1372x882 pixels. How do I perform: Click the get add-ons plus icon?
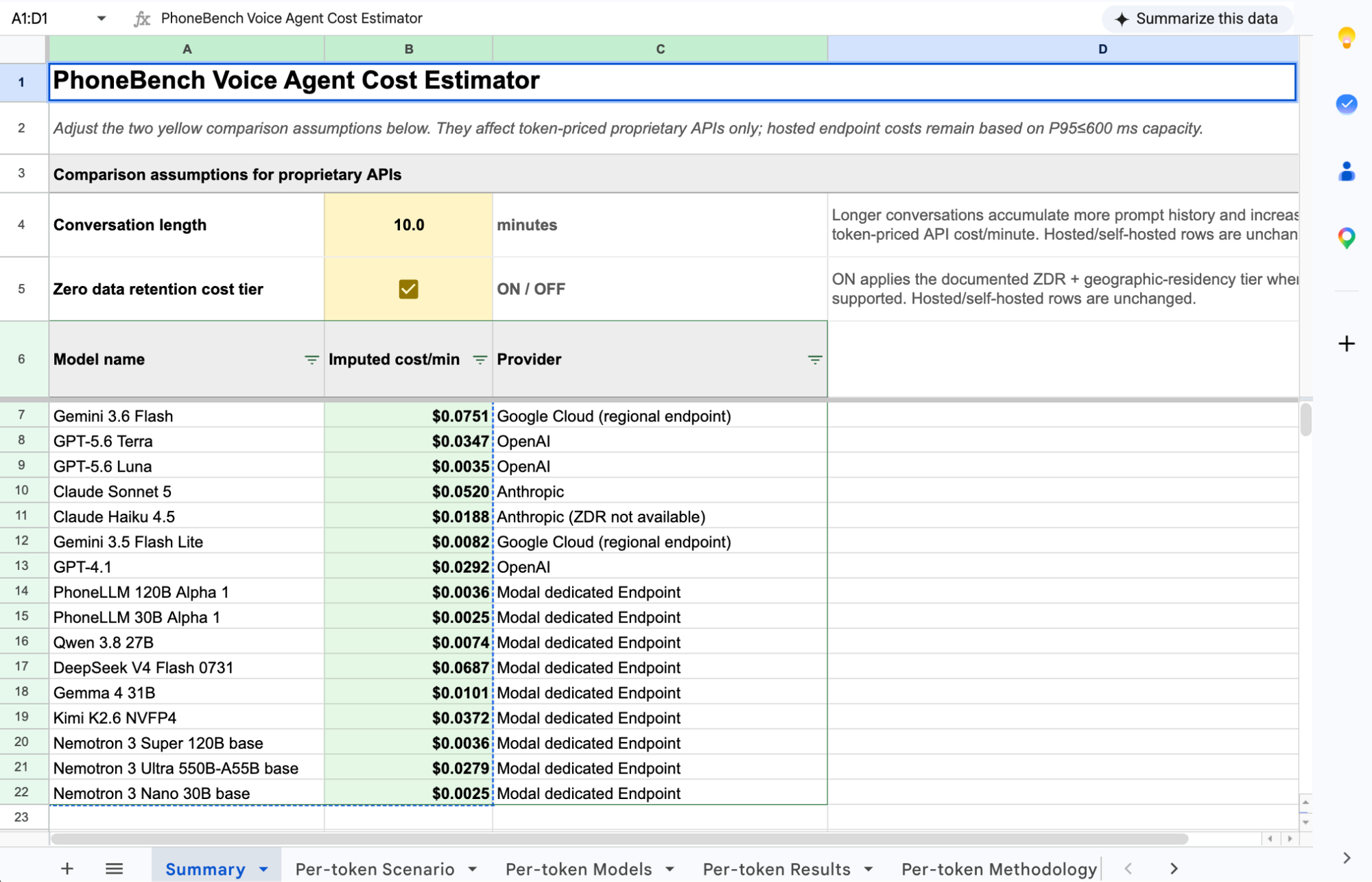pyautogui.click(x=1346, y=344)
